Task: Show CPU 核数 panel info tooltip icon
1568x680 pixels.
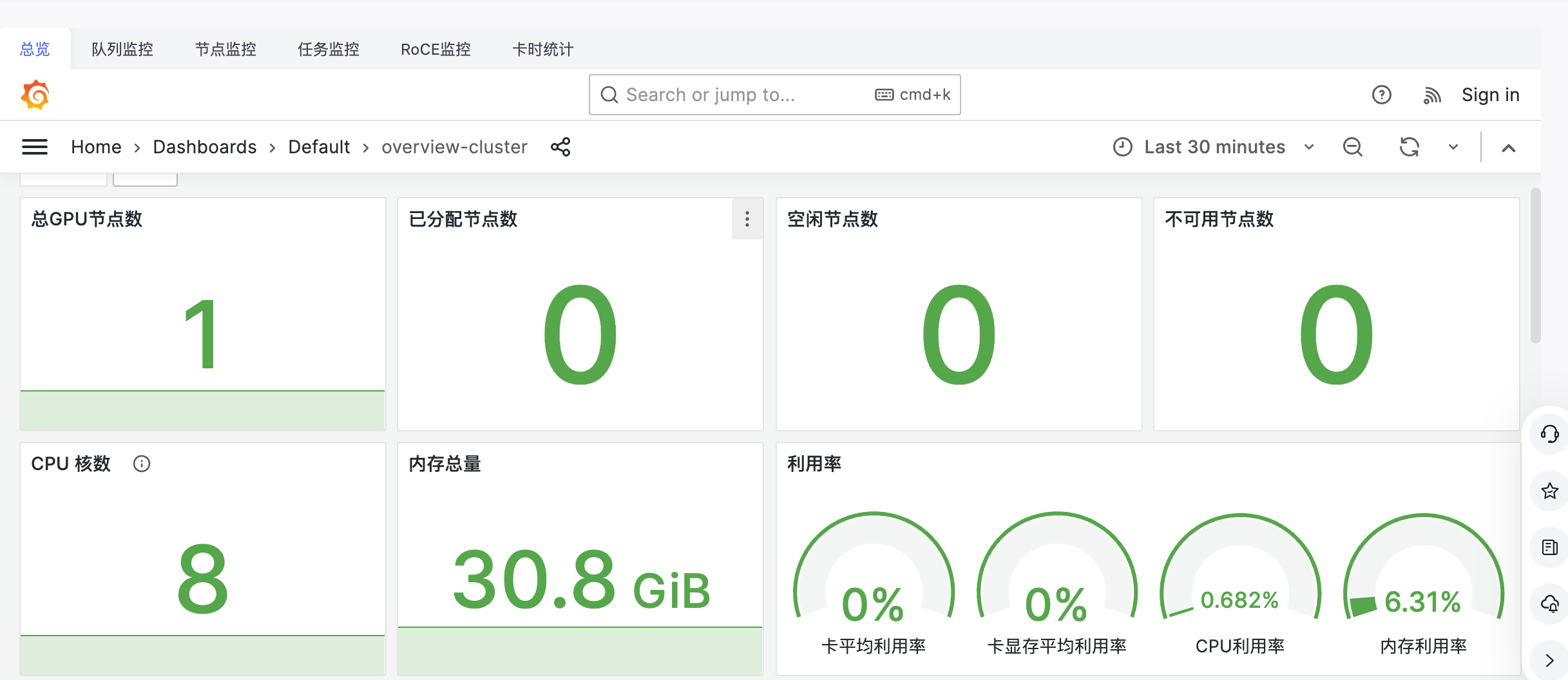Action: coord(142,464)
